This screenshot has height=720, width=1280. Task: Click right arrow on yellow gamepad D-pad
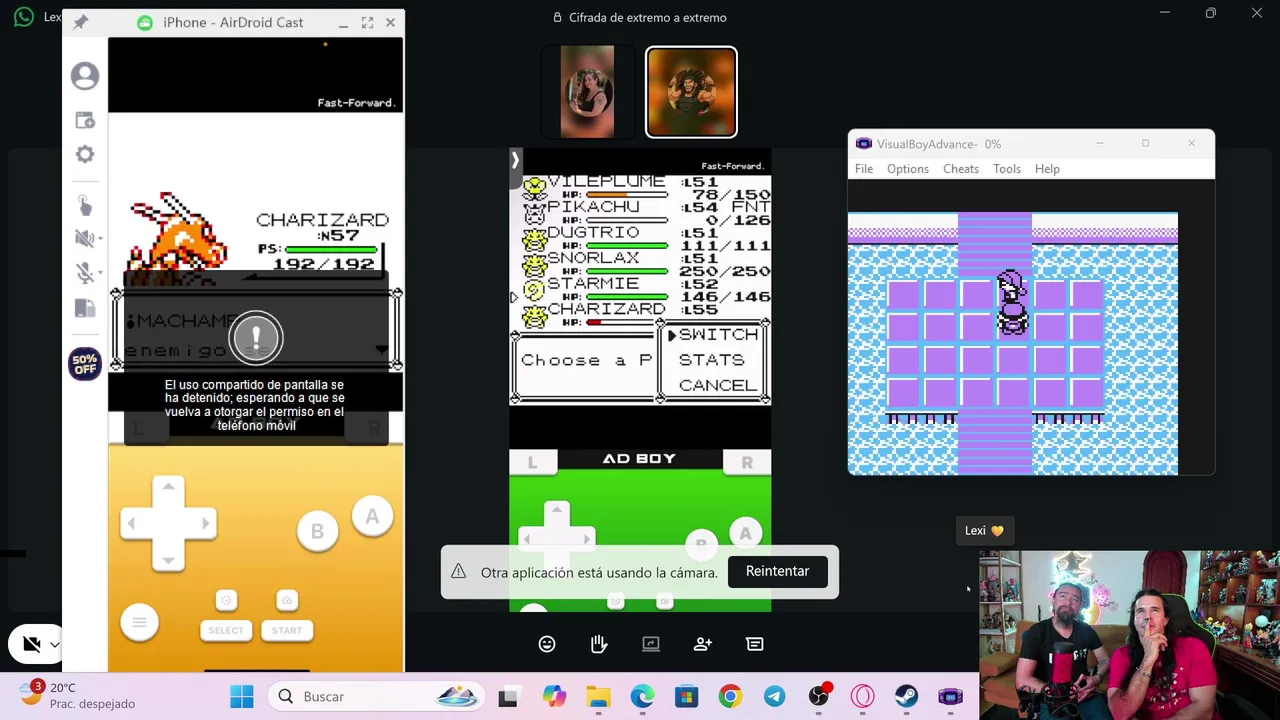pos(205,523)
